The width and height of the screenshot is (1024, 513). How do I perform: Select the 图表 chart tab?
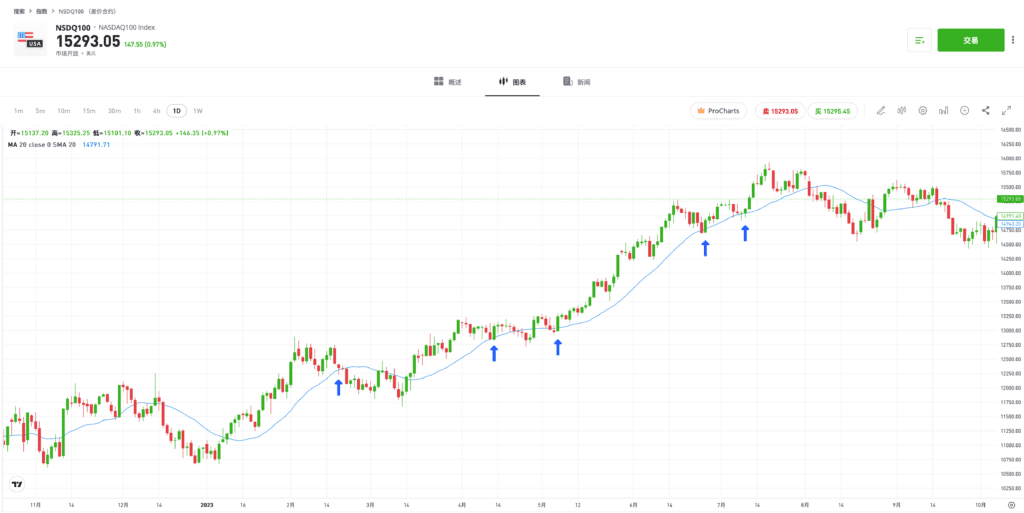(512, 82)
